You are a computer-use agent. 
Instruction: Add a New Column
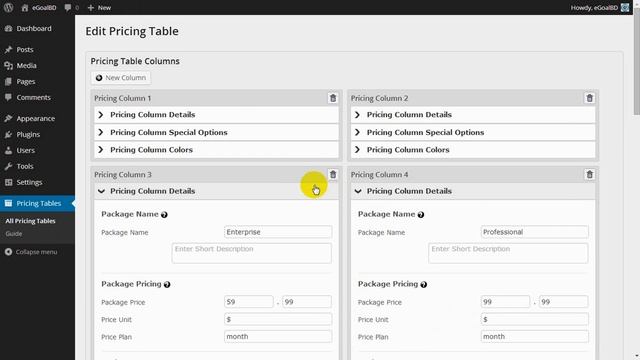[121, 78]
